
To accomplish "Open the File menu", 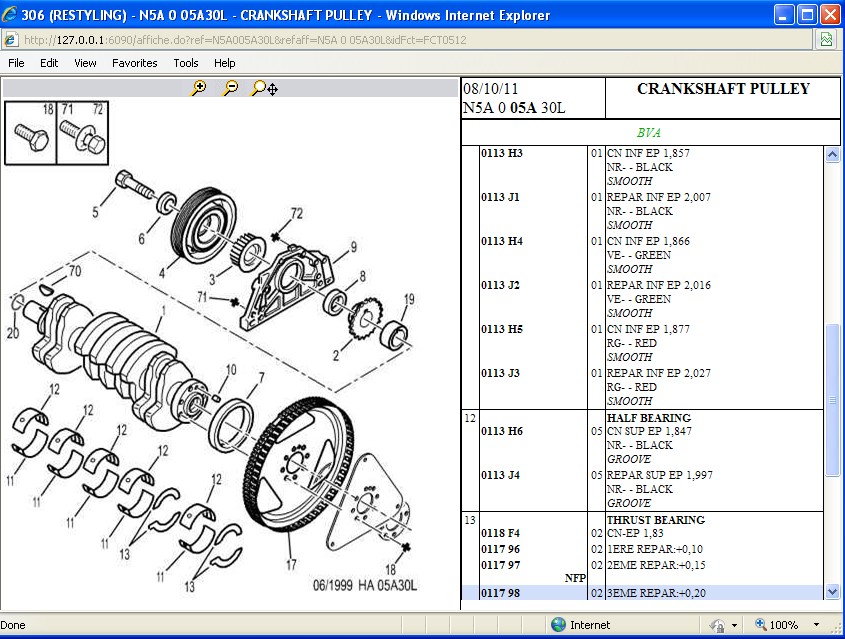I will 16,63.
